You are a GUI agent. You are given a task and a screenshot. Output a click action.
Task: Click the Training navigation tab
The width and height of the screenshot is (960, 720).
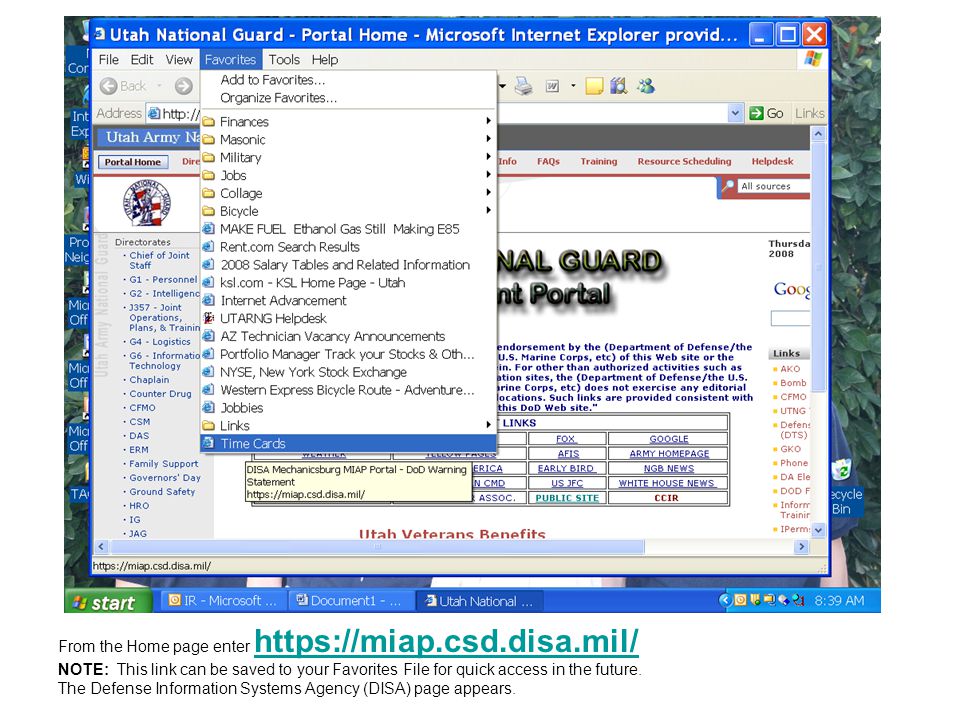599,162
